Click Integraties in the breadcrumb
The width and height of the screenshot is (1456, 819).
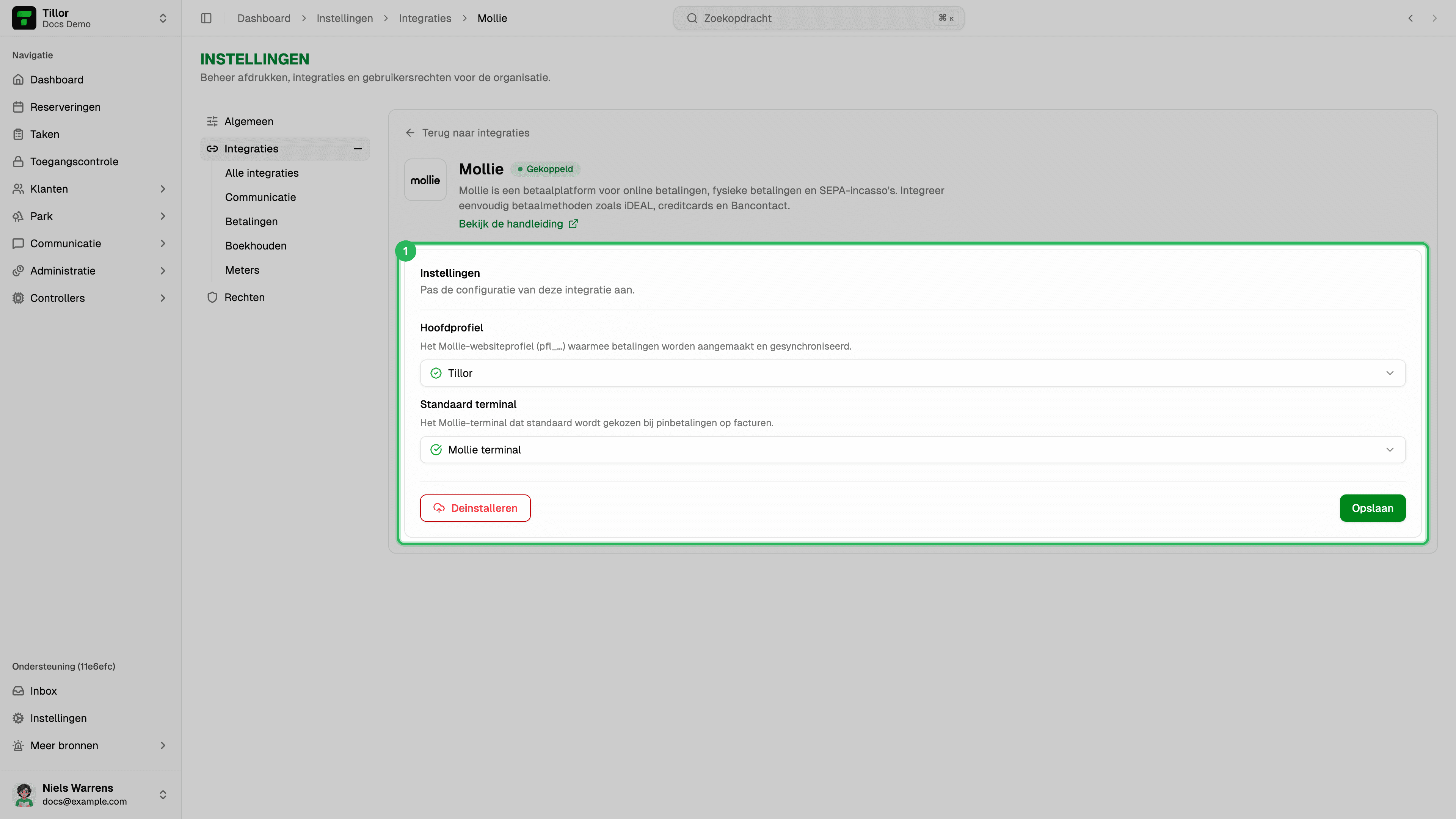coord(425,18)
